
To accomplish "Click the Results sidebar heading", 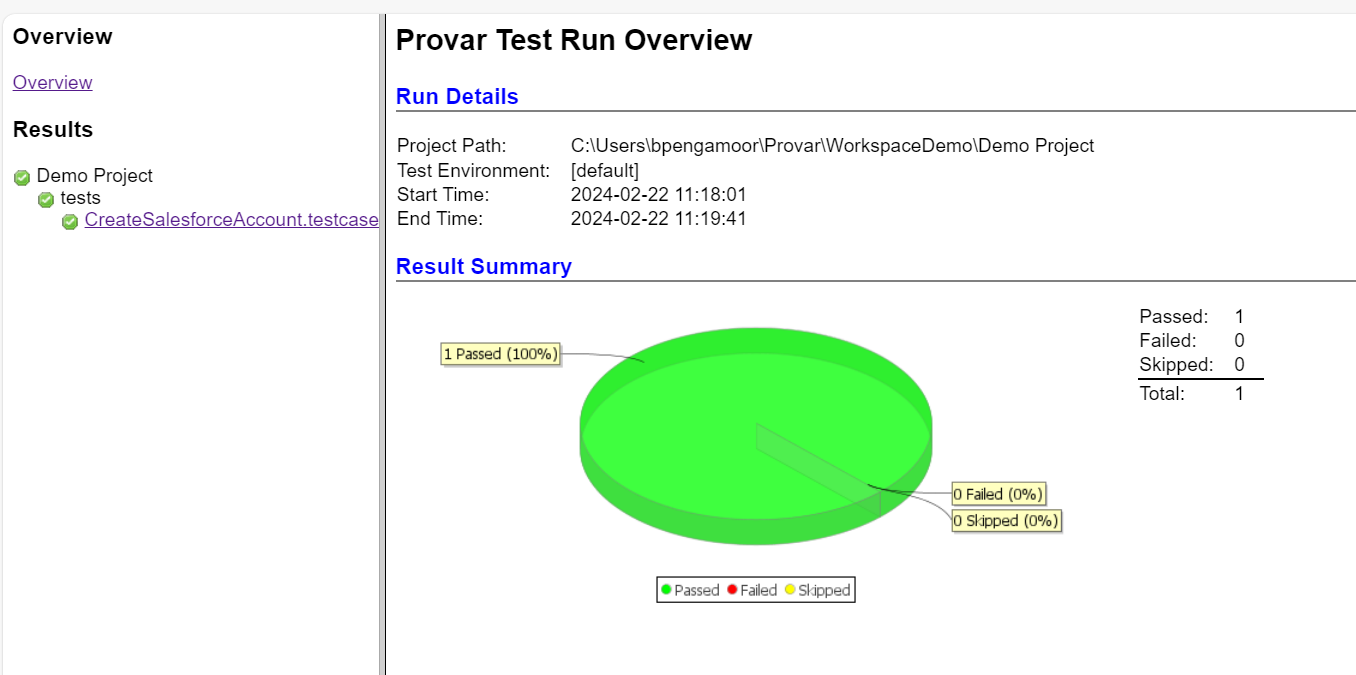I will pos(53,130).
